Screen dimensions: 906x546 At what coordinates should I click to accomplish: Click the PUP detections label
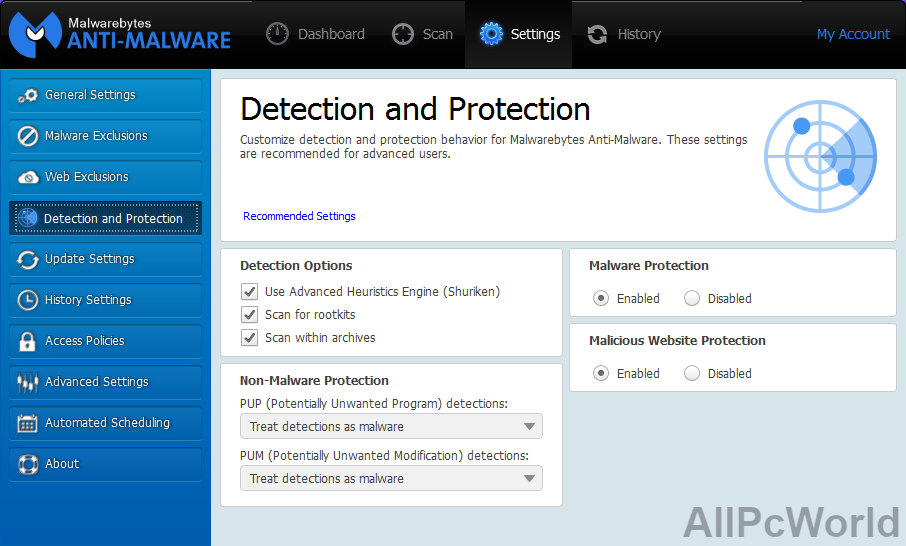(374, 404)
